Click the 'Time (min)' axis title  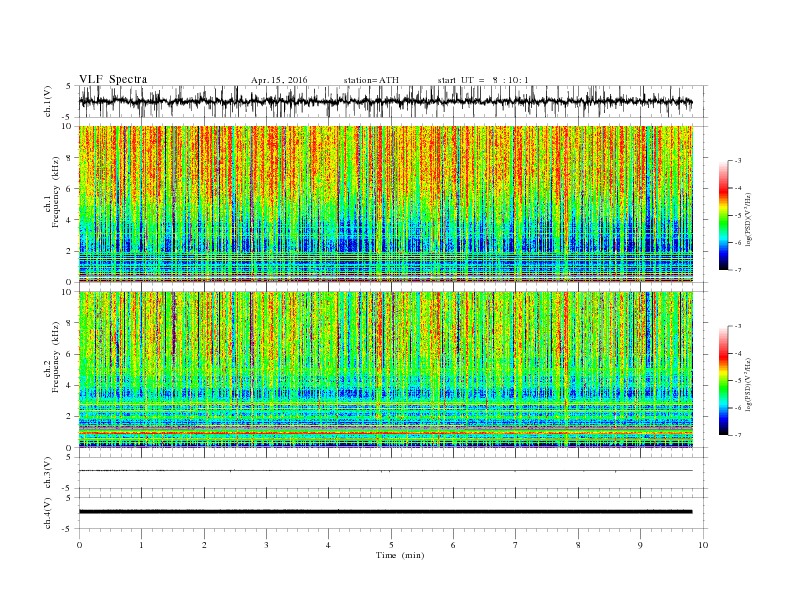coord(400,555)
